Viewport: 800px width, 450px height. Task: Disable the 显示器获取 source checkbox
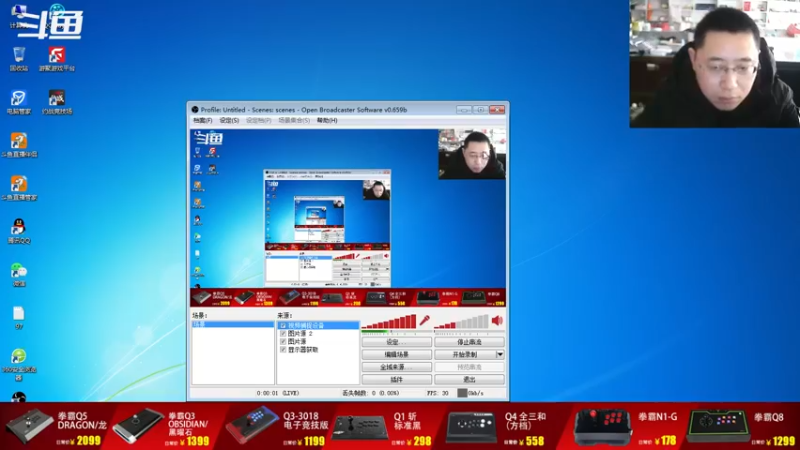pyautogui.click(x=283, y=349)
